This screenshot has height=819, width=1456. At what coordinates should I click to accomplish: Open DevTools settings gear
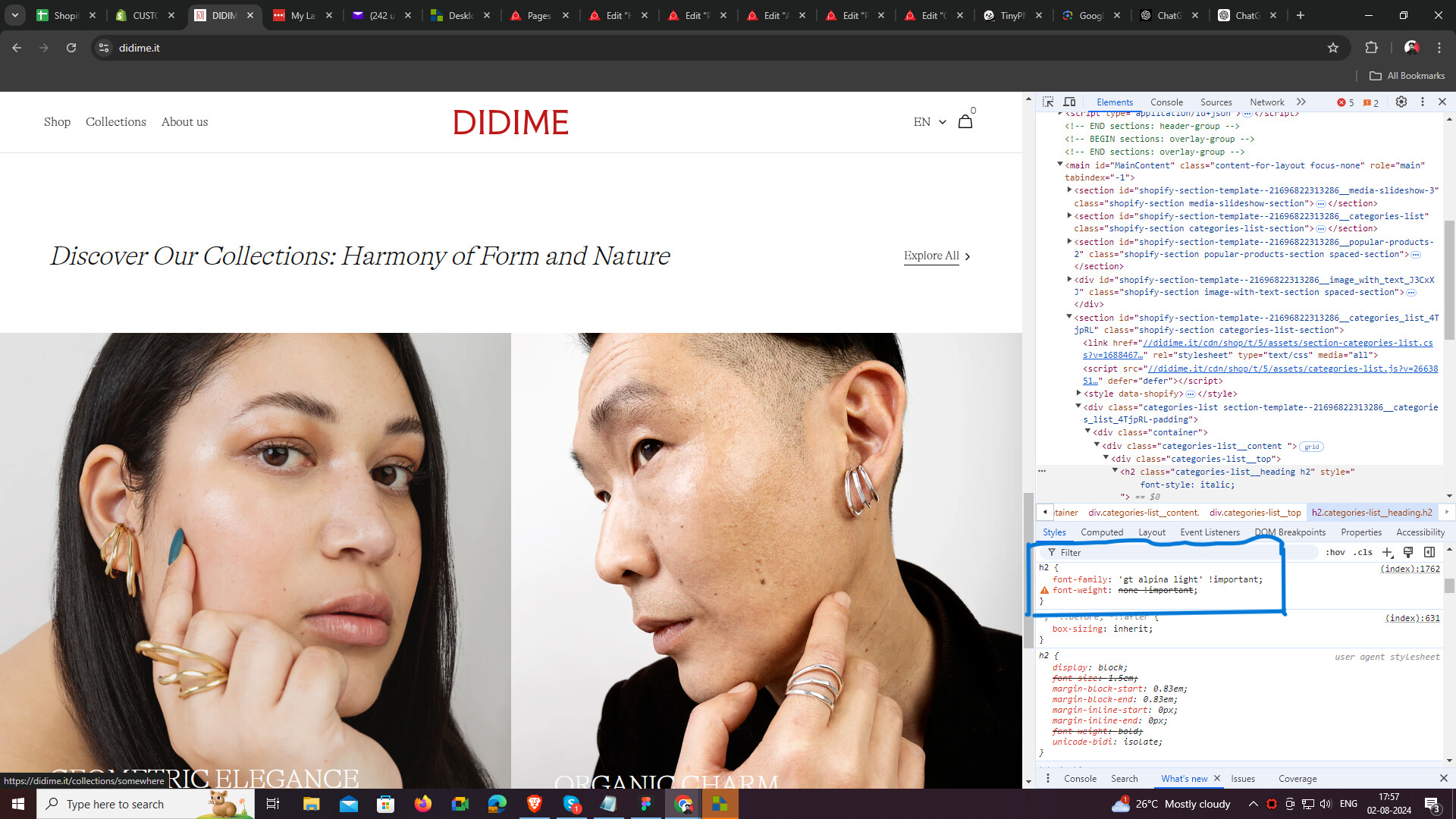coord(1401,102)
